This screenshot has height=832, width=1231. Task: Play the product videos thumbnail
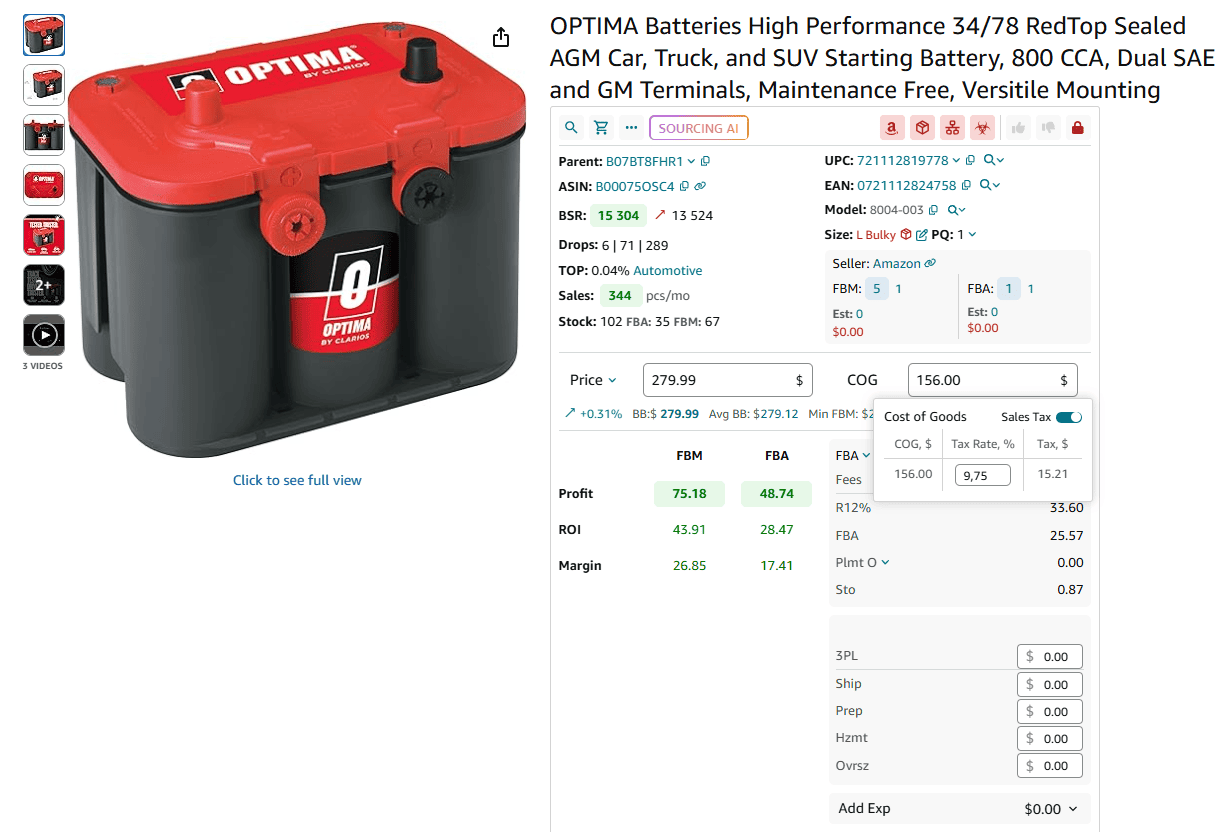44,335
